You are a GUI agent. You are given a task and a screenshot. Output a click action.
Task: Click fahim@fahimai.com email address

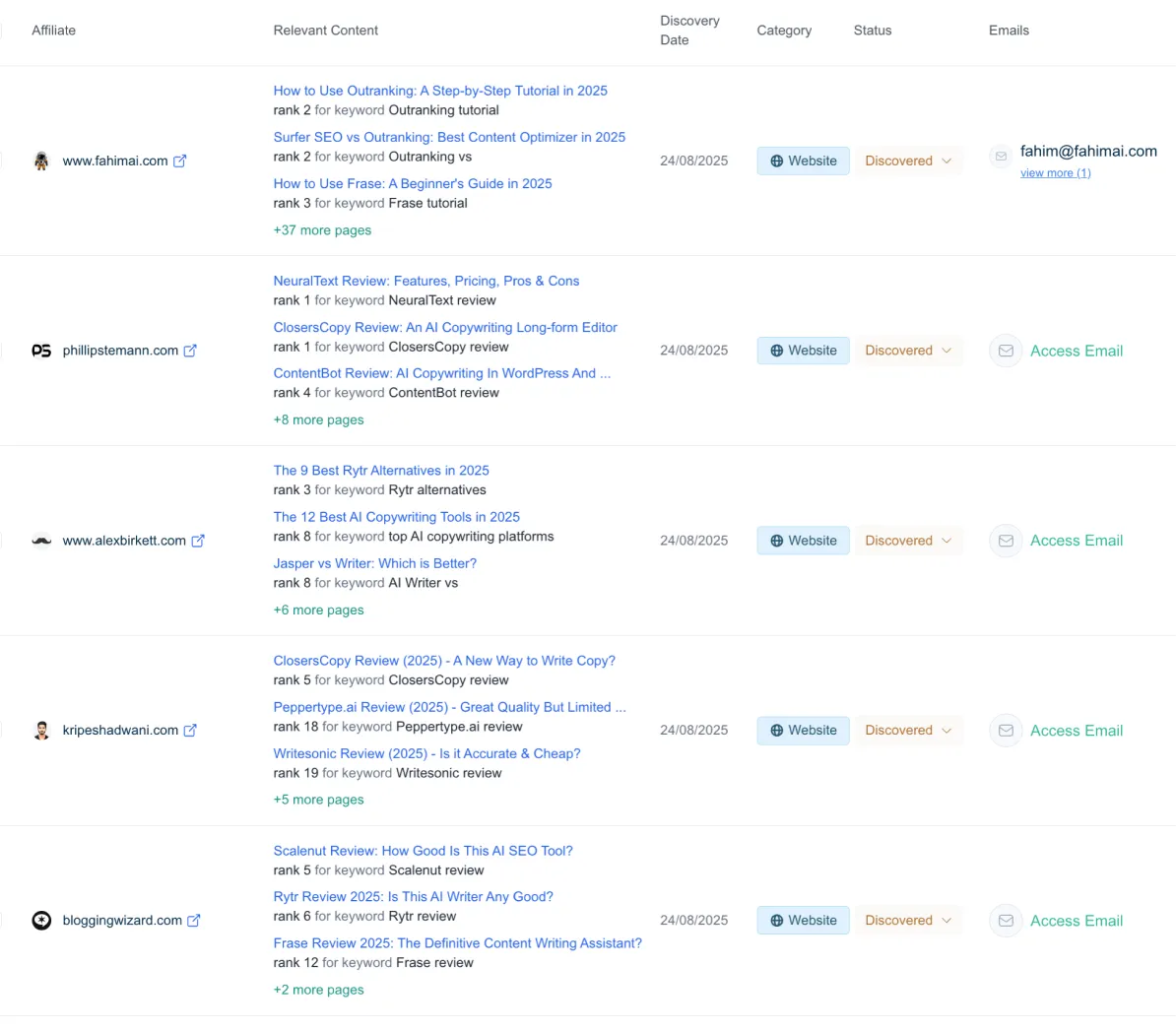tap(1088, 152)
